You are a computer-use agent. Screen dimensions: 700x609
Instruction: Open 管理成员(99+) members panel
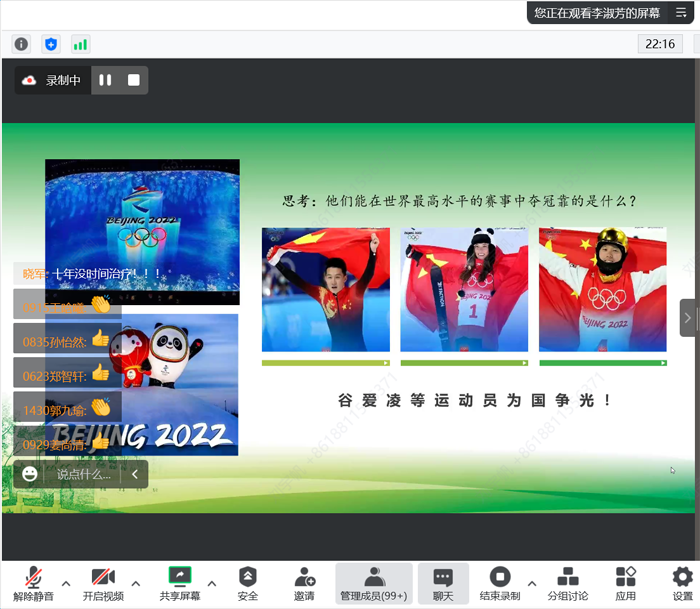[374, 584]
